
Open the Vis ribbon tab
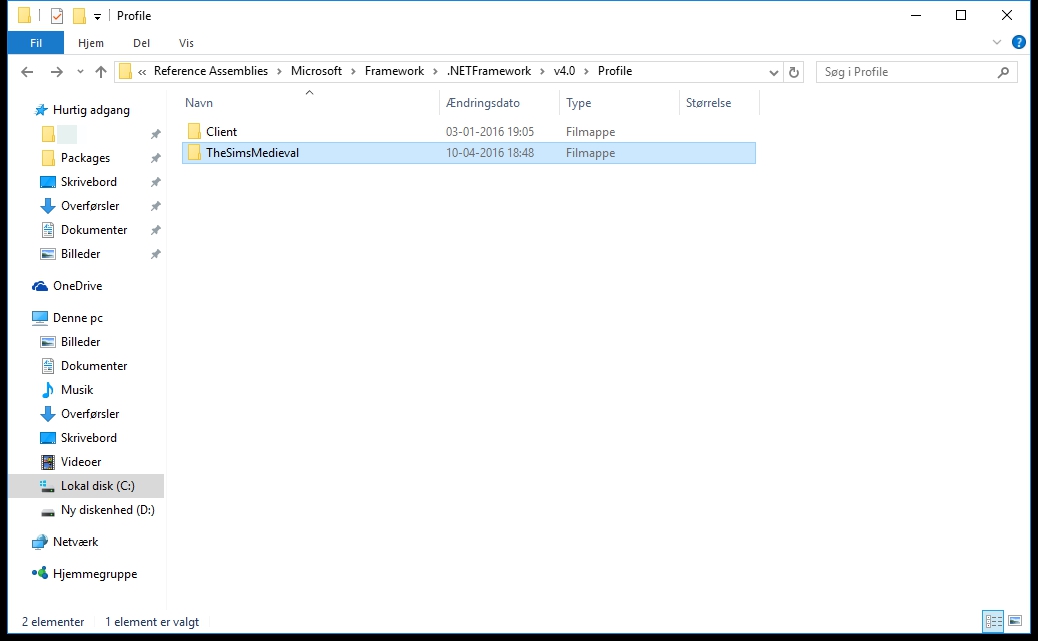click(x=186, y=43)
